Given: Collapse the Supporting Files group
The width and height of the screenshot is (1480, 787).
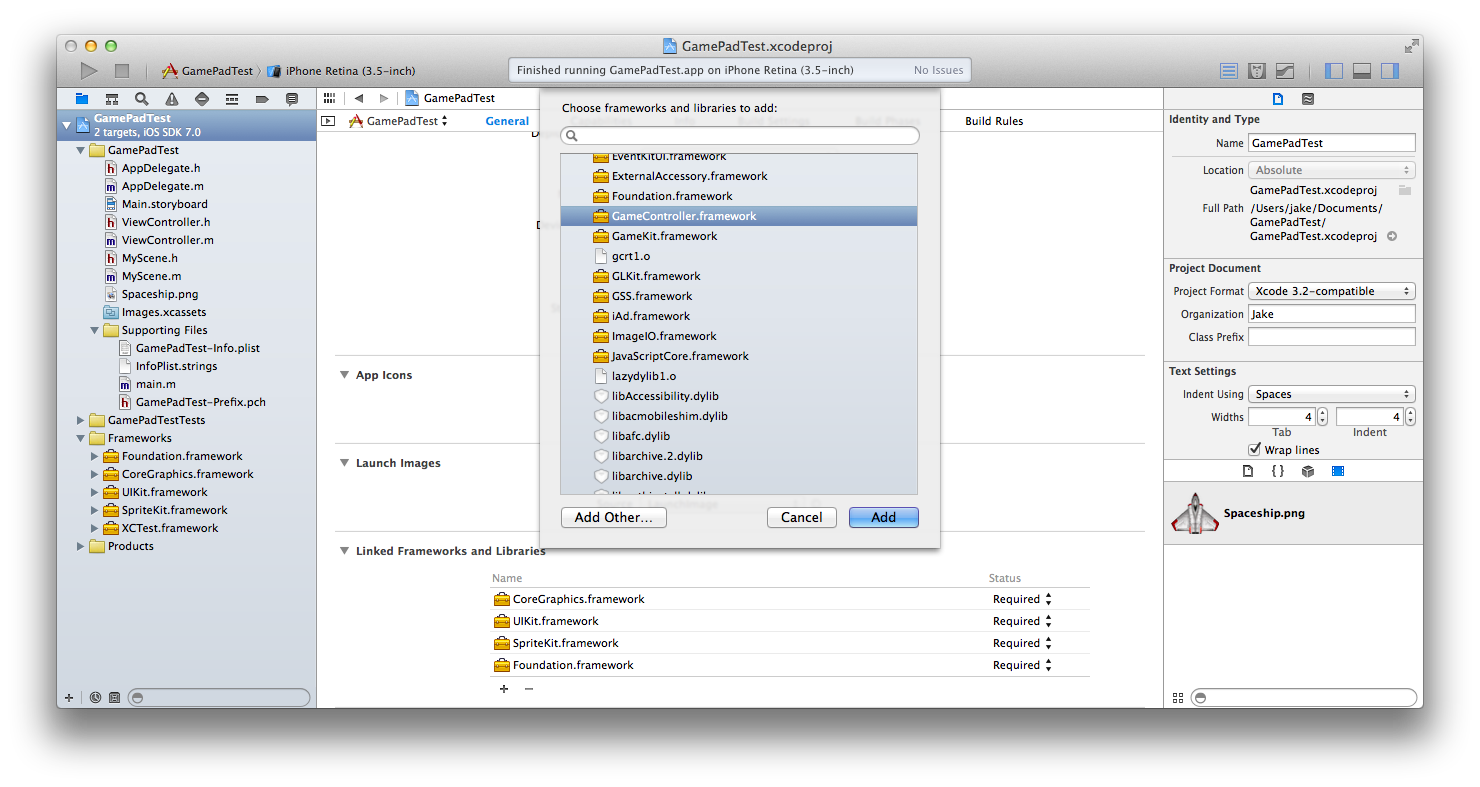Looking at the screenshot, I should click(x=95, y=330).
